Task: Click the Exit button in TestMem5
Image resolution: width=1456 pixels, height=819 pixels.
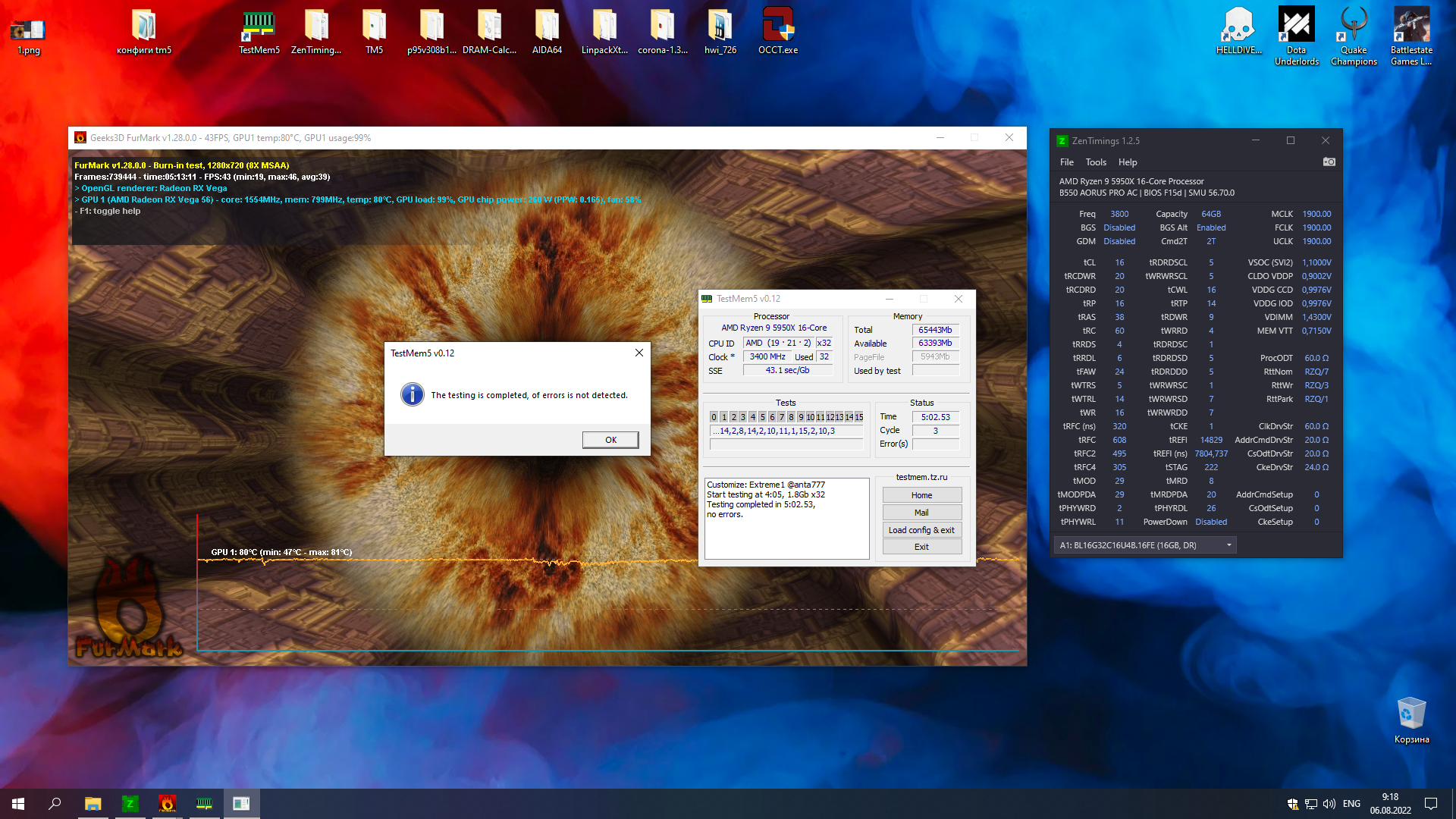Action: 921,547
